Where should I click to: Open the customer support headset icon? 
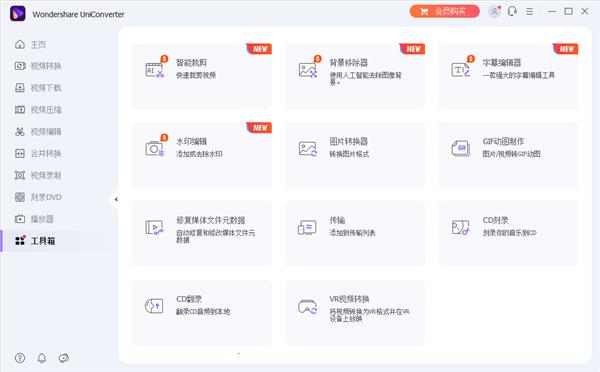(512, 11)
